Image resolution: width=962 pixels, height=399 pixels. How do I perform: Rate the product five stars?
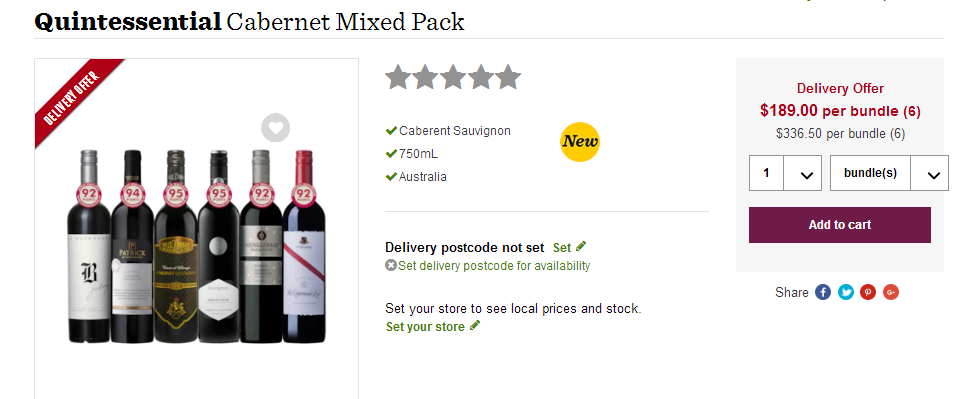point(508,77)
